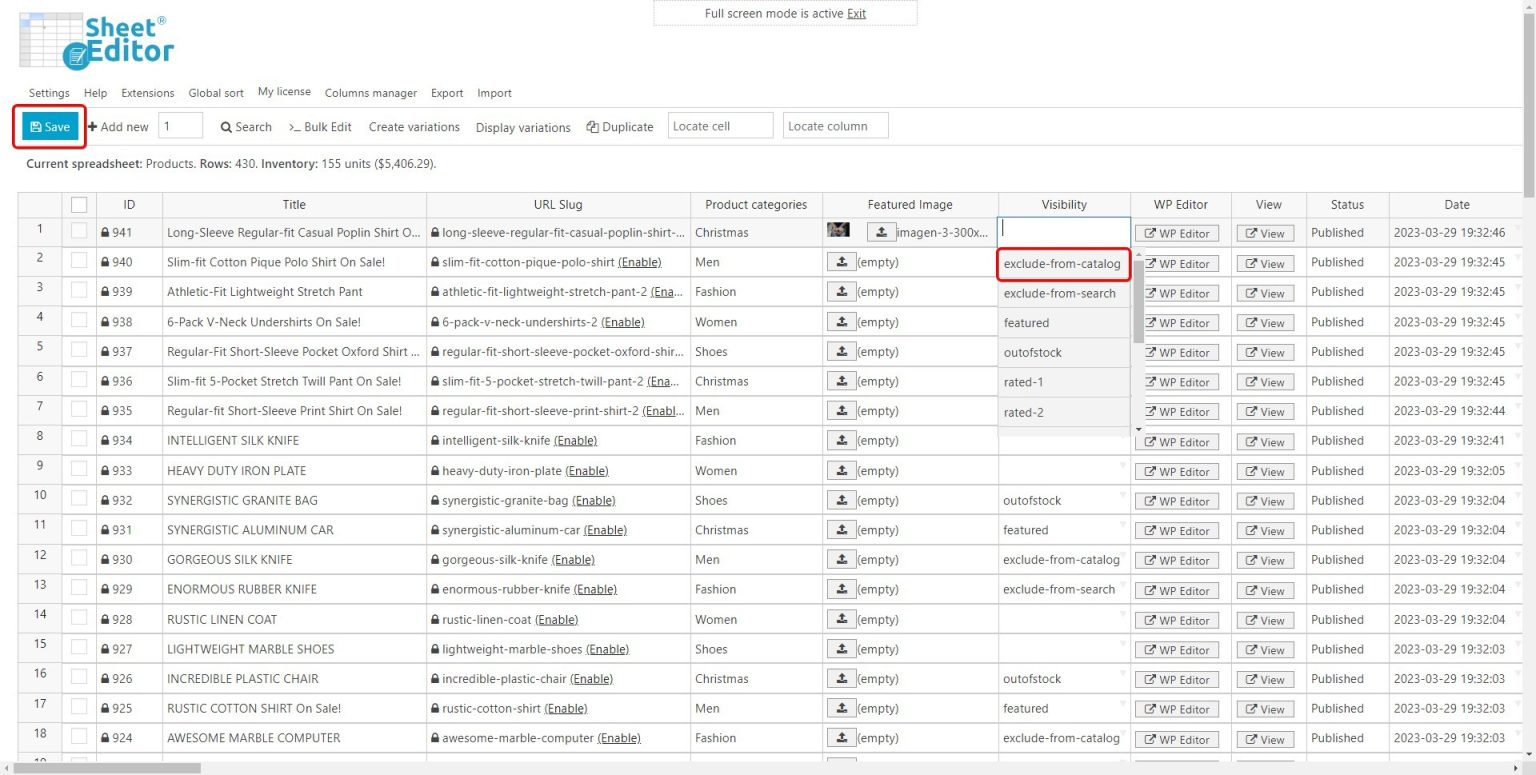The width and height of the screenshot is (1536, 775).
Task: Exit full screen mode via the Exit link
Action: (x=855, y=13)
